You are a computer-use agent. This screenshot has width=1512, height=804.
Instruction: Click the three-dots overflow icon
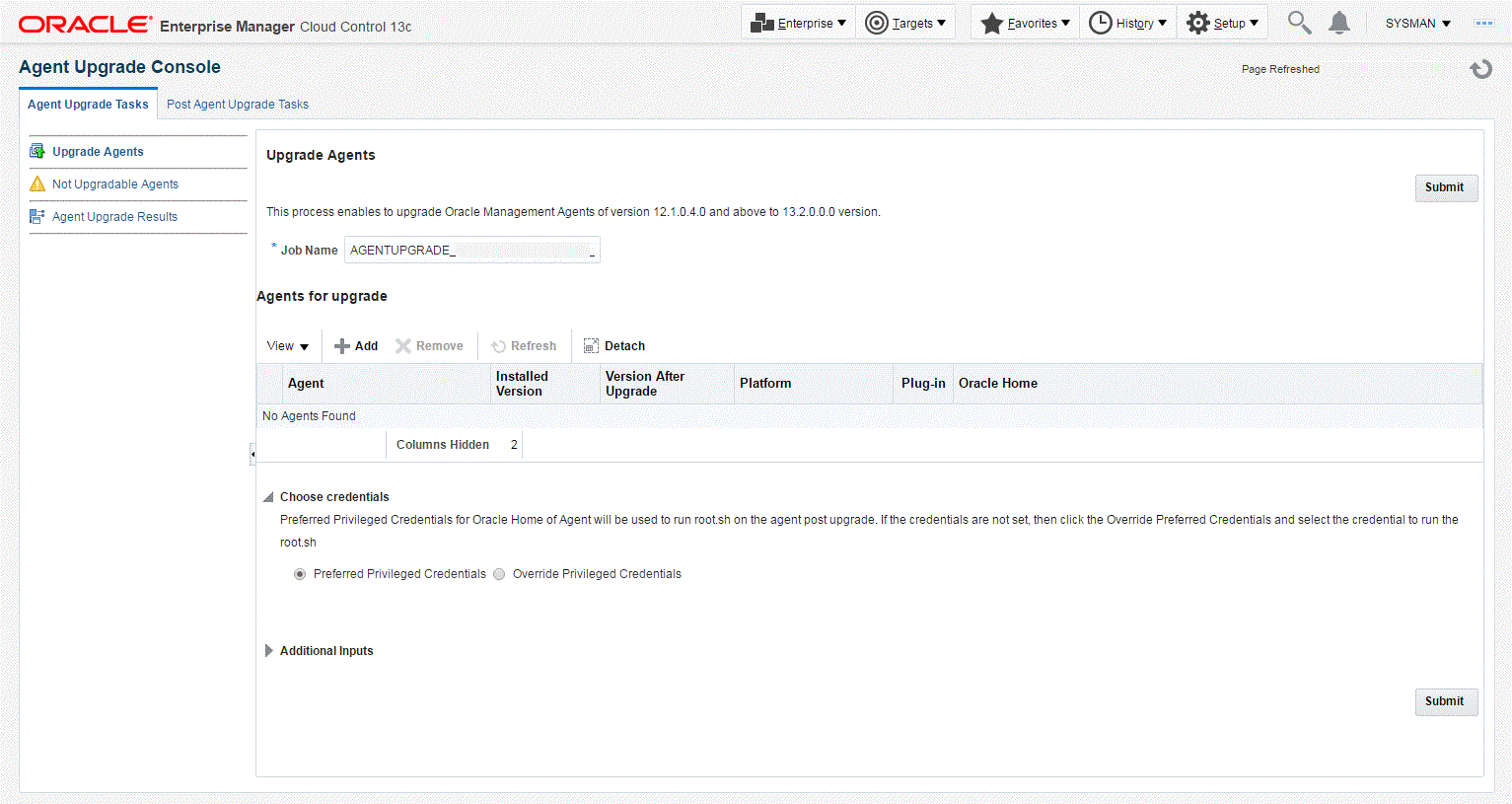1484,23
